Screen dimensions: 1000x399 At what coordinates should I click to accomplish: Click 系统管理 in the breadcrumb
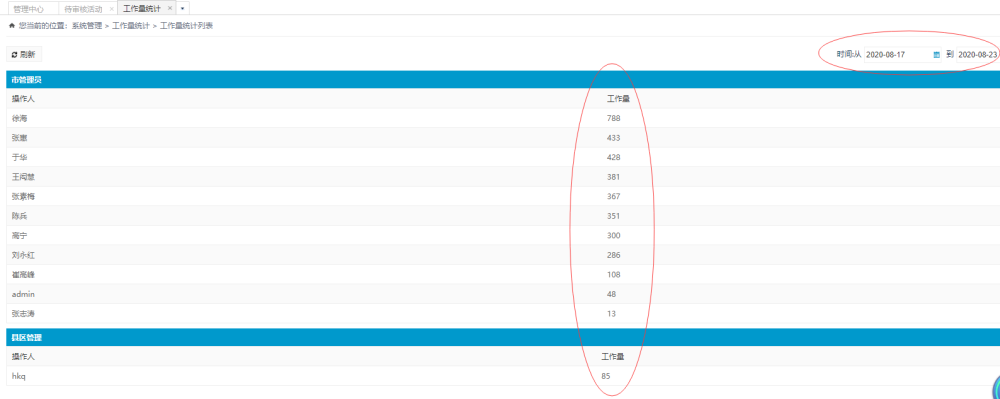tap(87, 25)
